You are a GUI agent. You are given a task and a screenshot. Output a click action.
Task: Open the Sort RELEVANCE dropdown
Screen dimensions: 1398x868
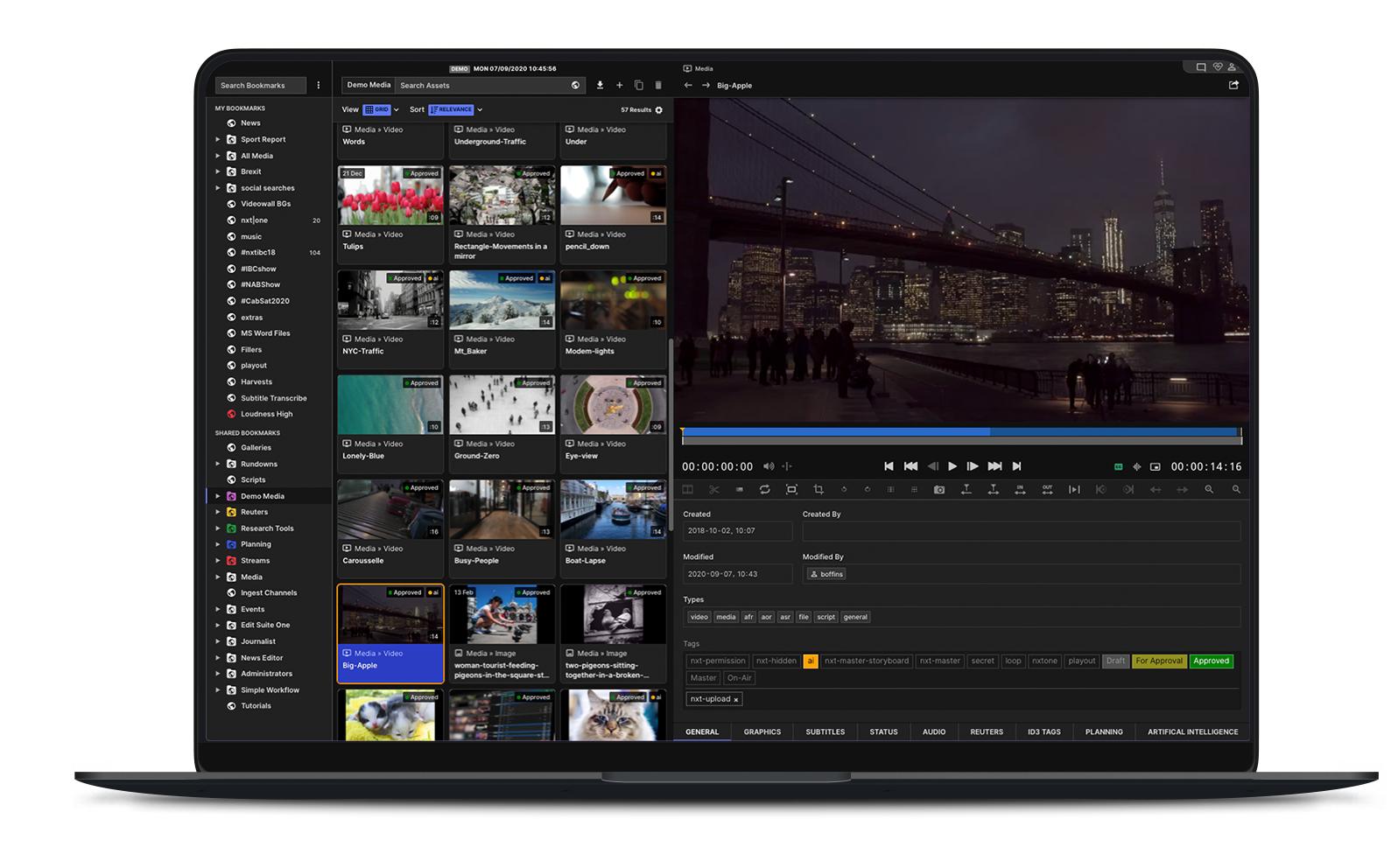click(455, 109)
